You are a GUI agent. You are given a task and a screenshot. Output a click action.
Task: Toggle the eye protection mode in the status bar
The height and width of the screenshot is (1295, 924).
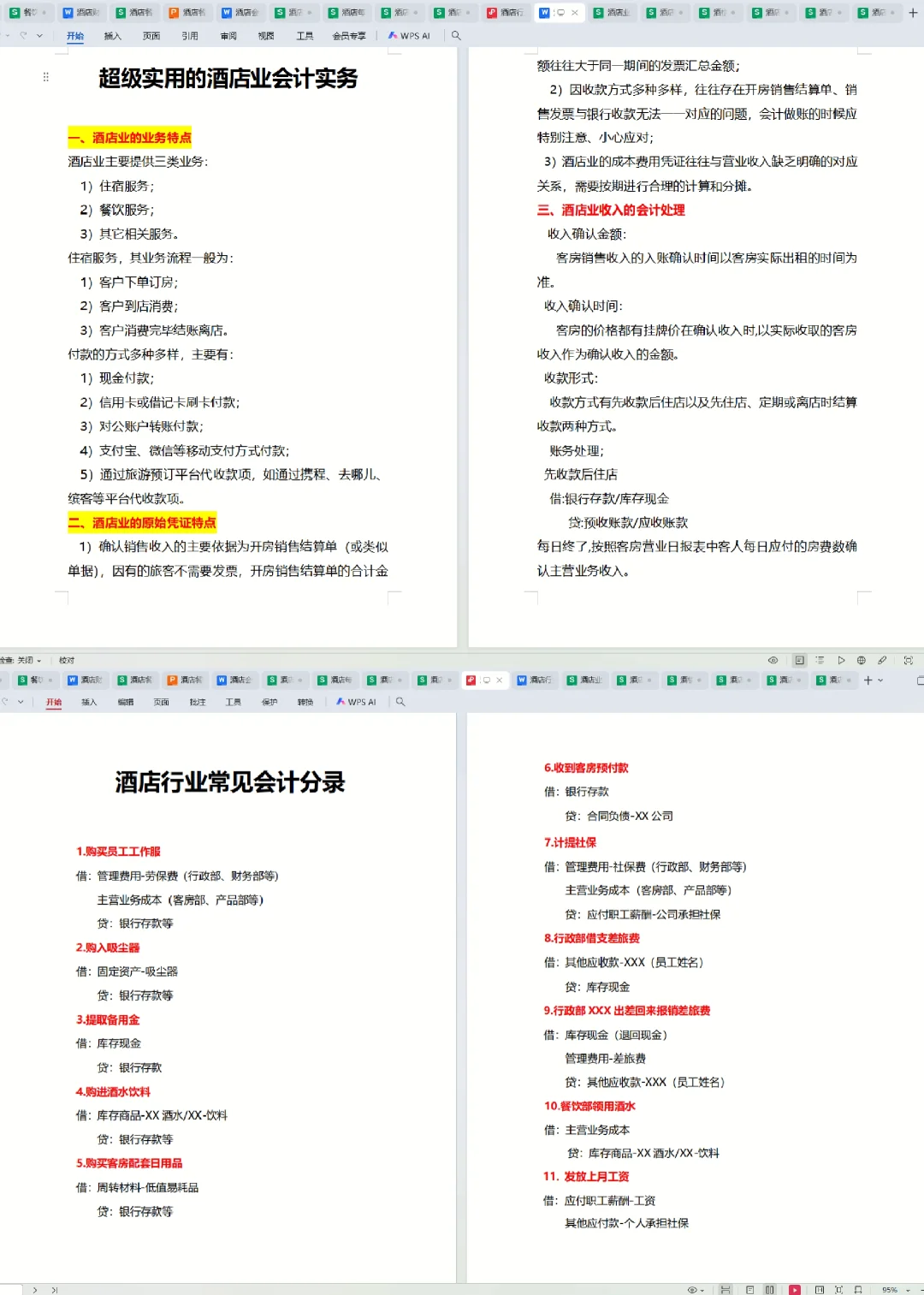(691, 1289)
